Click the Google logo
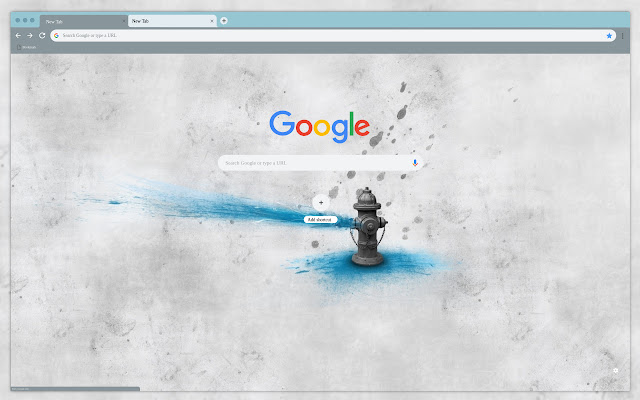 point(320,126)
